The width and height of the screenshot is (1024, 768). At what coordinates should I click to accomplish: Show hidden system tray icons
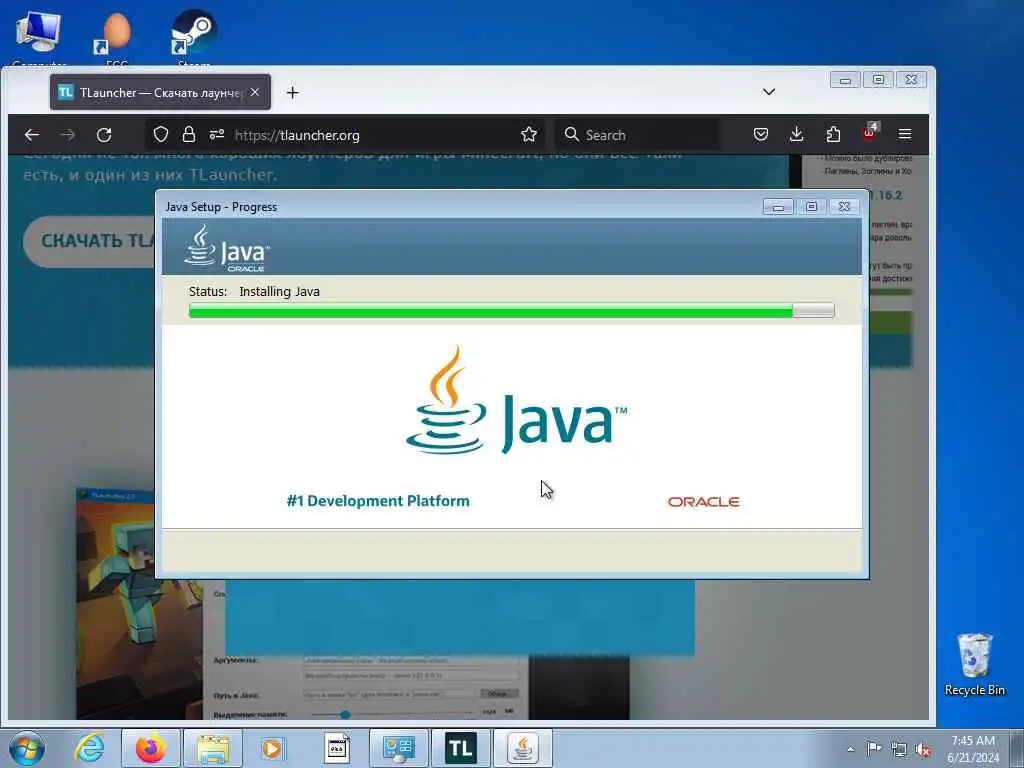850,749
